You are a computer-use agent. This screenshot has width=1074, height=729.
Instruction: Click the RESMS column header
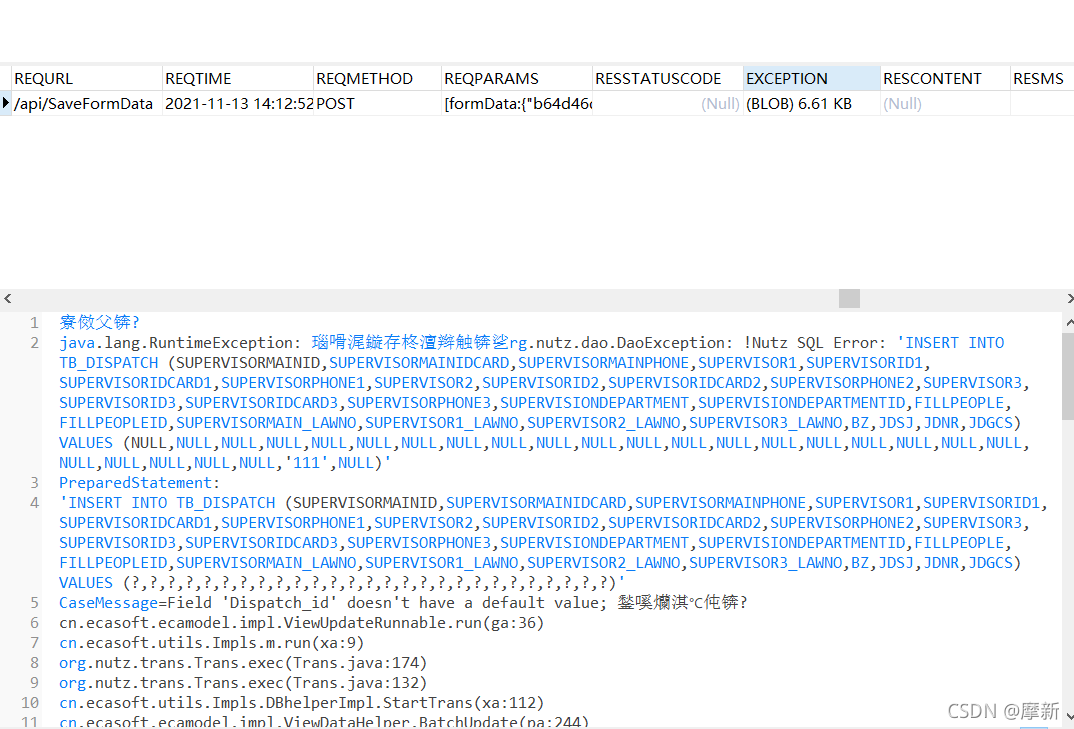point(1038,78)
